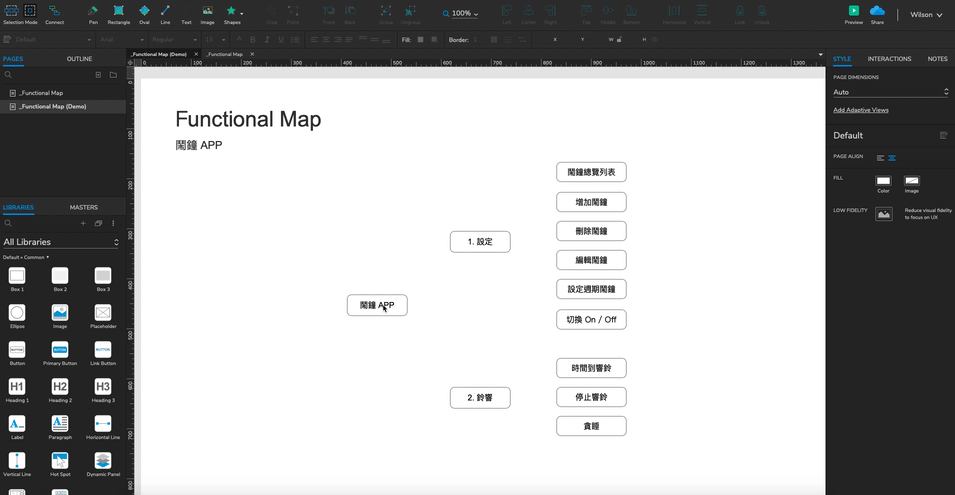This screenshot has width=955, height=495.
Task: Open the open-tabs list dropdown arrow
Action: pyautogui.click(x=820, y=54)
